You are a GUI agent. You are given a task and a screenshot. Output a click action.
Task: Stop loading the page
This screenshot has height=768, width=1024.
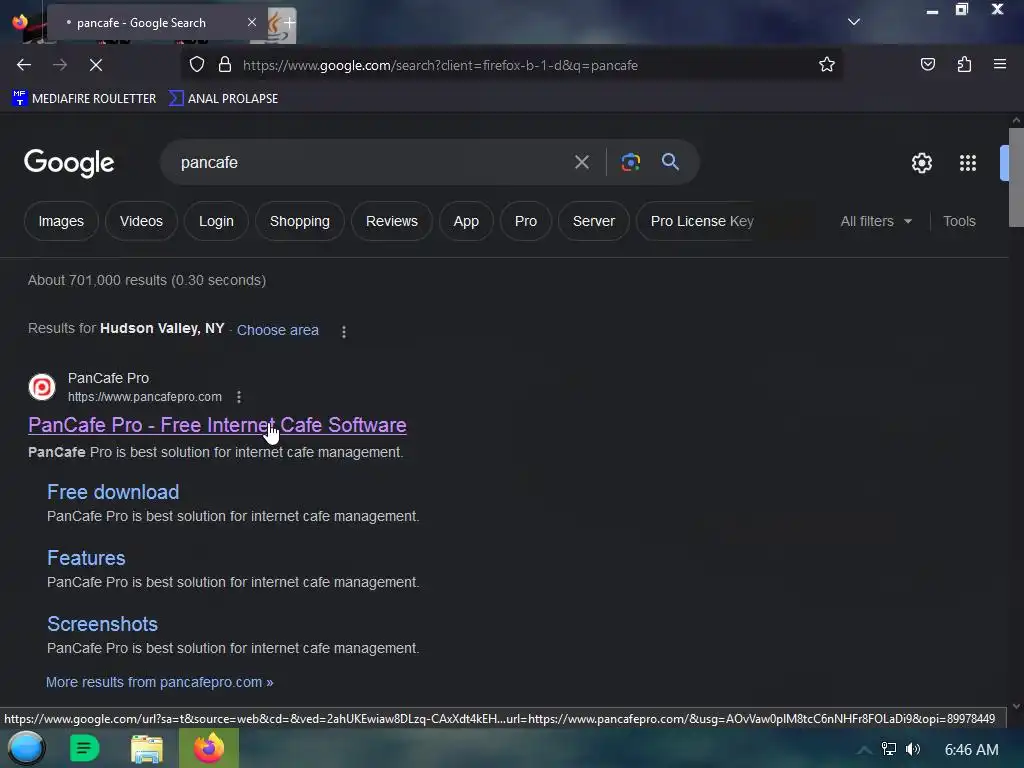pos(95,65)
